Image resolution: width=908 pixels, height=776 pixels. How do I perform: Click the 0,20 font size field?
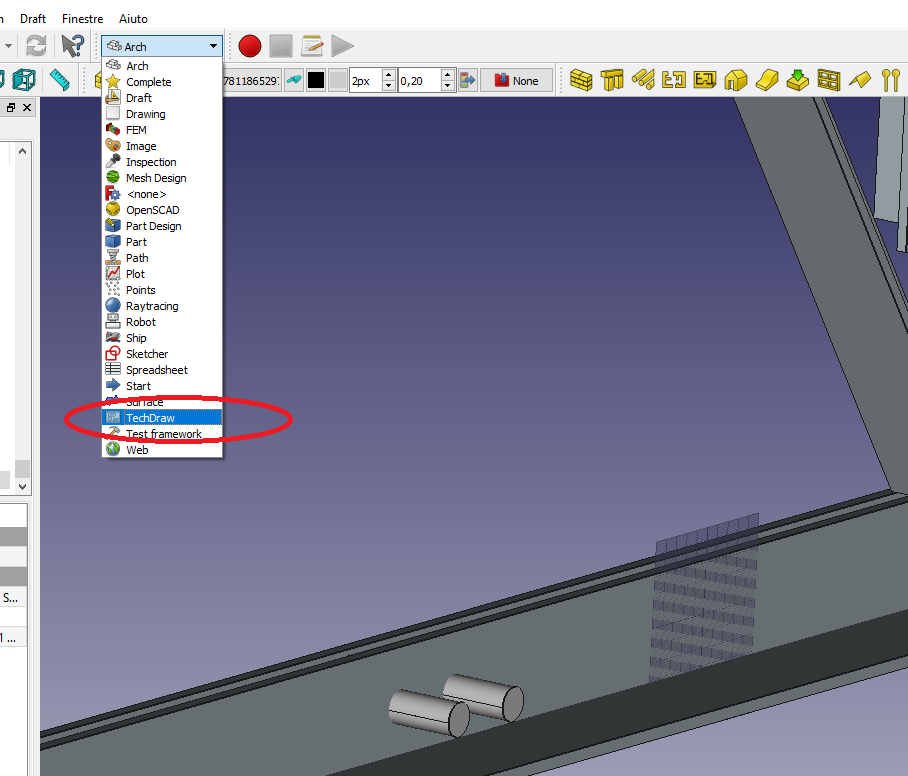pos(419,80)
